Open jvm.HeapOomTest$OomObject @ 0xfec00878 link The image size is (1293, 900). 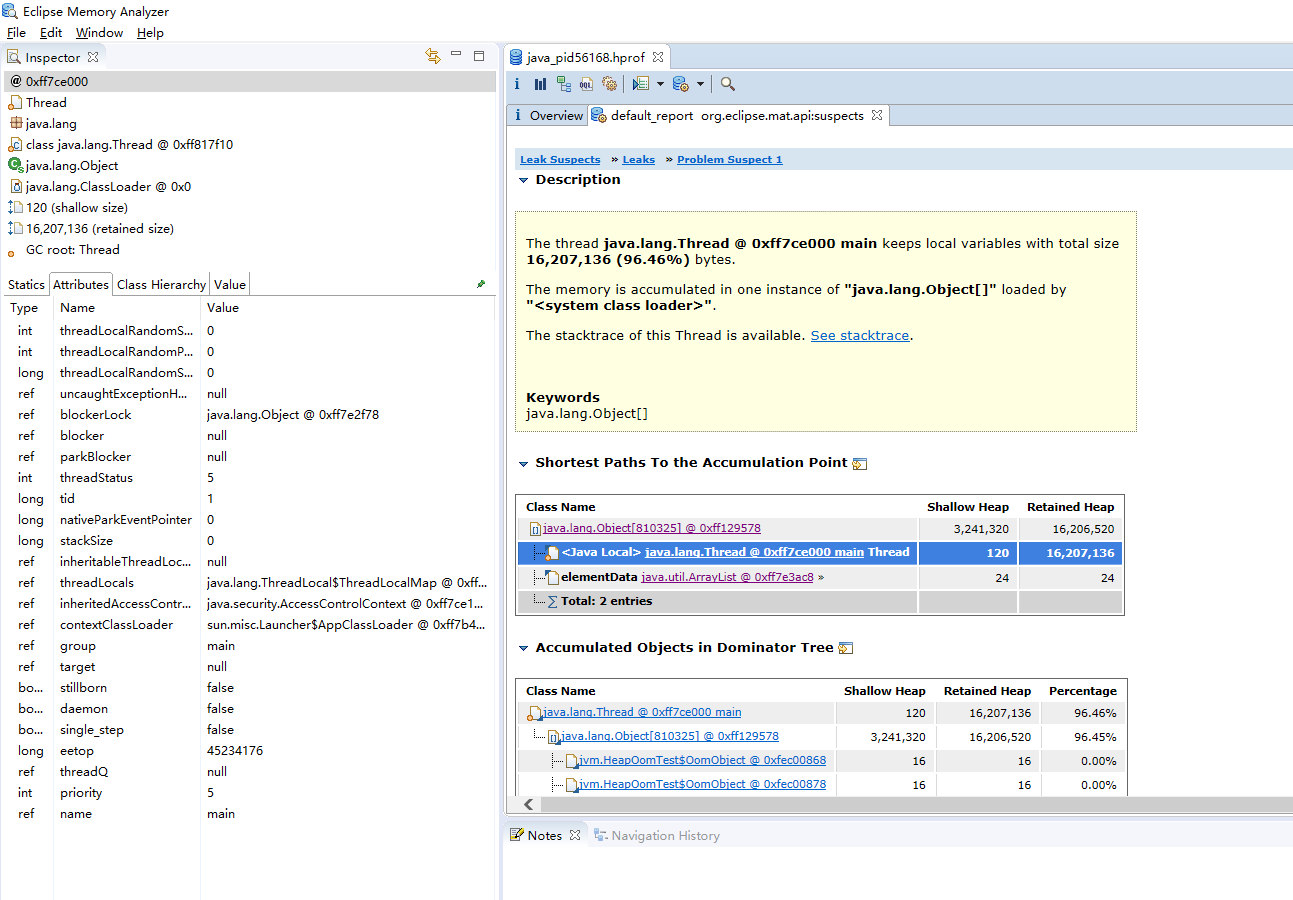(703, 784)
